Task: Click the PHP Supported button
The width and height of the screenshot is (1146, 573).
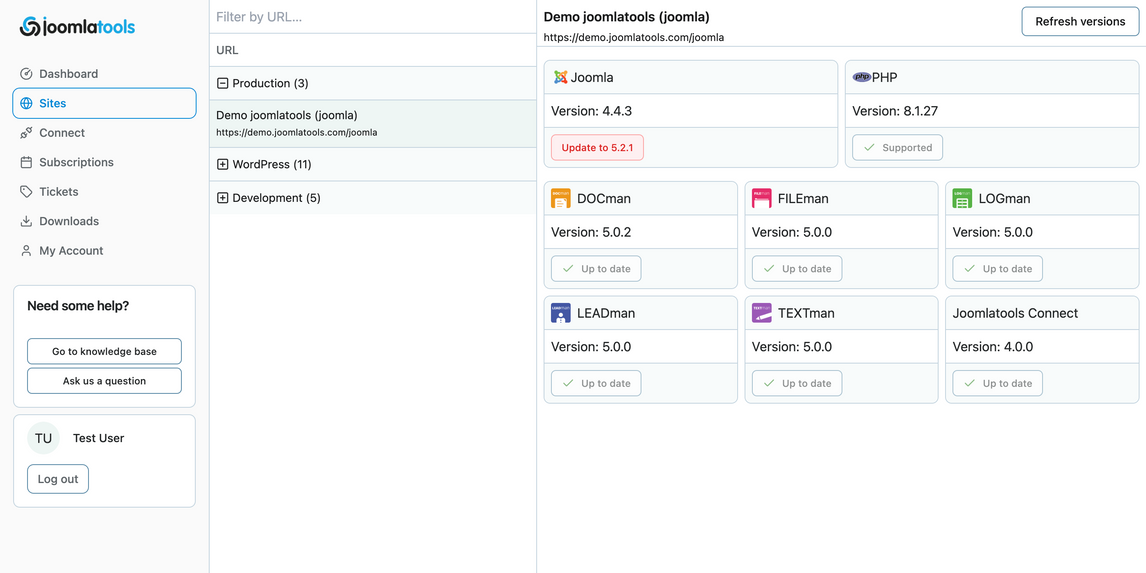Action: tap(898, 148)
